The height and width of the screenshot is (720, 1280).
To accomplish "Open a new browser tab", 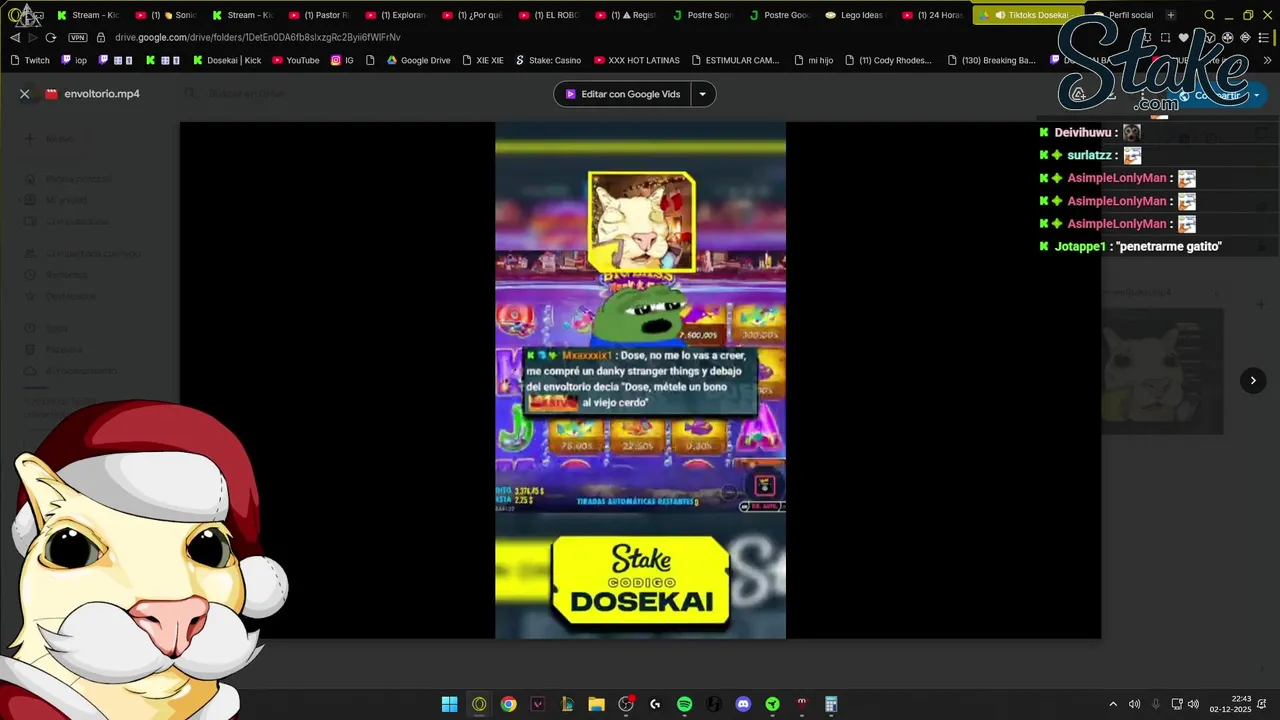I will [x=1171, y=15].
